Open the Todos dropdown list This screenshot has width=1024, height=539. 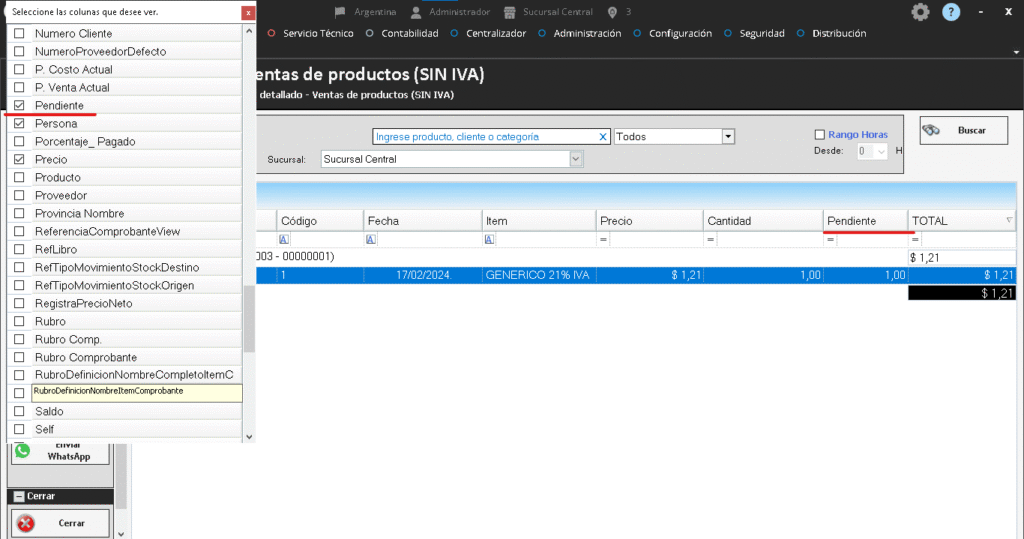coord(728,137)
